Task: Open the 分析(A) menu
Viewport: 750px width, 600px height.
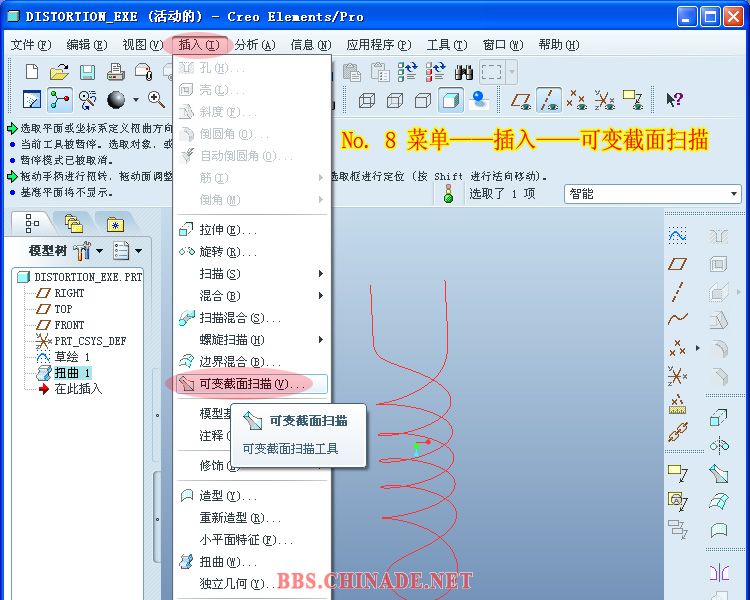Action: pyautogui.click(x=255, y=45)
